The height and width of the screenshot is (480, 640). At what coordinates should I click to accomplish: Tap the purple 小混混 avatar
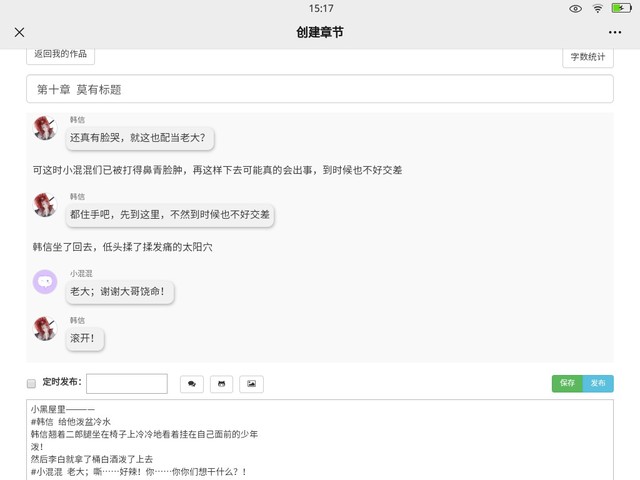point(45,282)
